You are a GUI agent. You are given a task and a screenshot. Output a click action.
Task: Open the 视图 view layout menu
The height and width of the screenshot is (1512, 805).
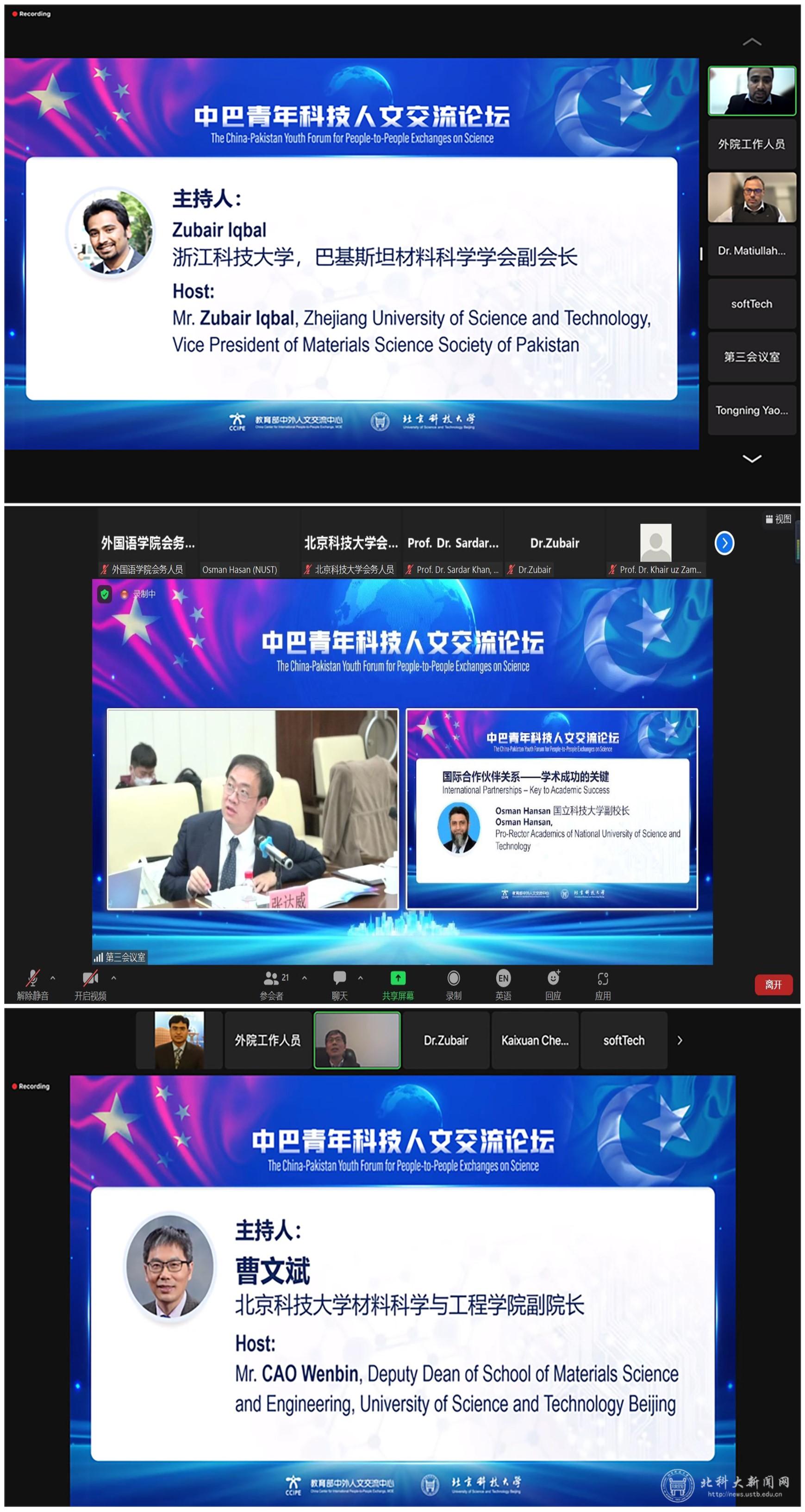(x=779, y=519)
